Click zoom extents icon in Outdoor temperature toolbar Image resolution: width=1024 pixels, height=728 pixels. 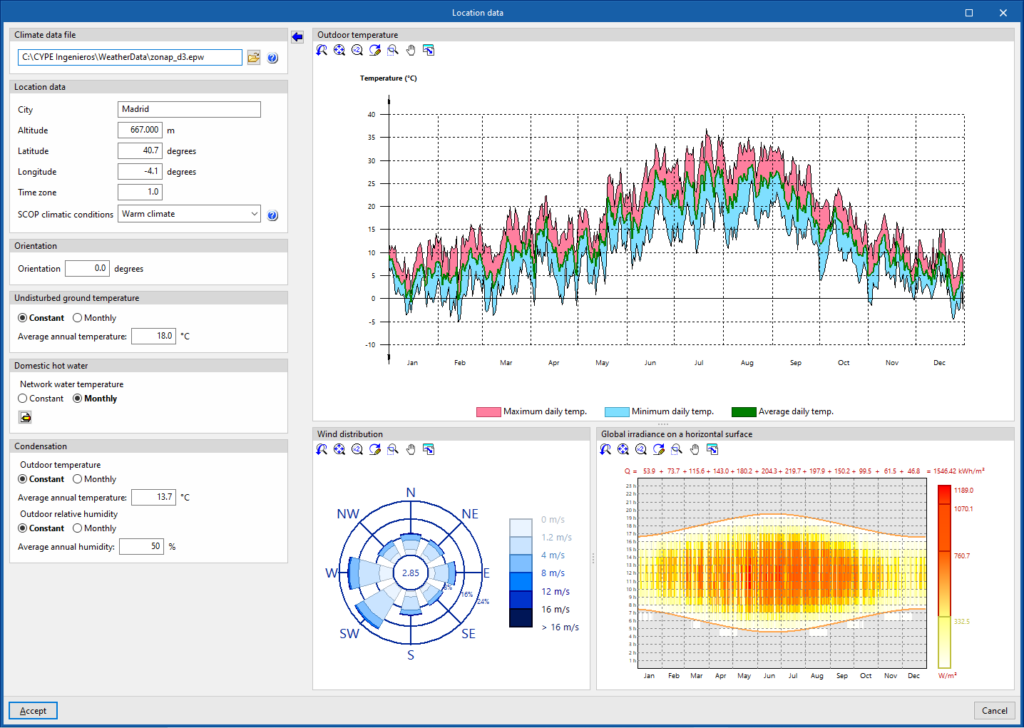pyautogui.click(x=340, y=50)
